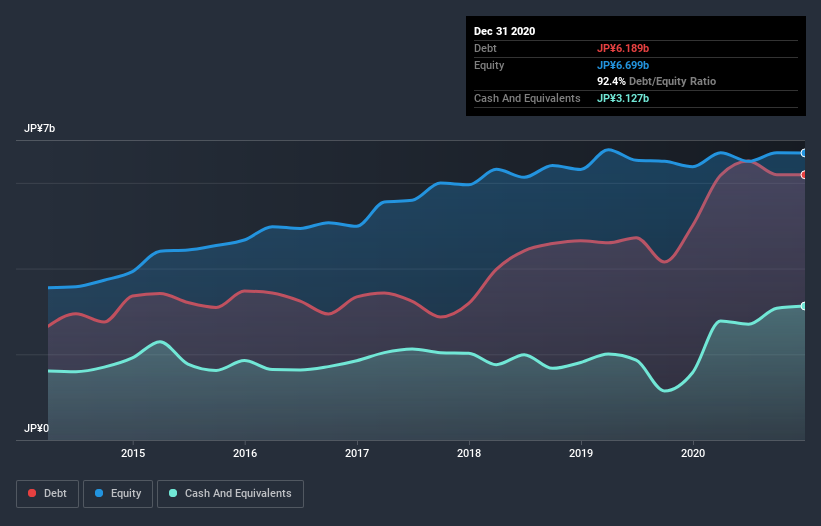Click Cash And Equivalents label in tooltip
Image resolution: width=821 pixels, height=526 pixels.
click(x=527, y=98)
